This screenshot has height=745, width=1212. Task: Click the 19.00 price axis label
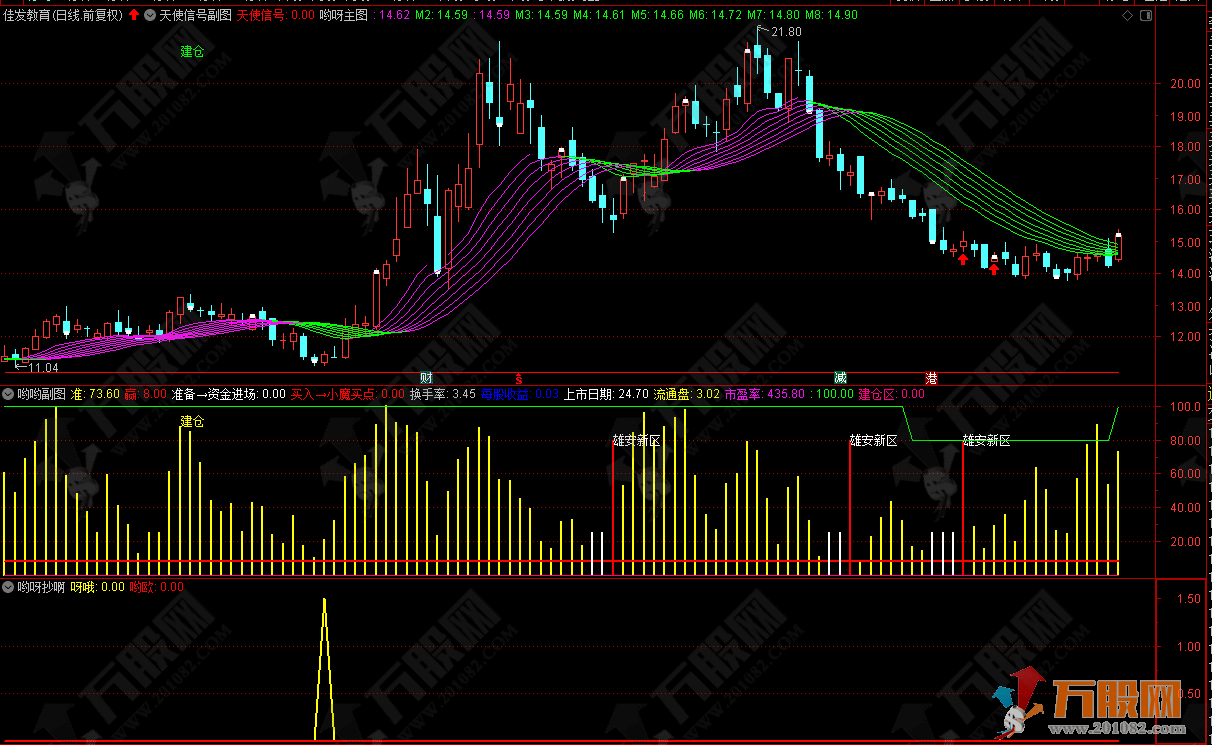1185,116
